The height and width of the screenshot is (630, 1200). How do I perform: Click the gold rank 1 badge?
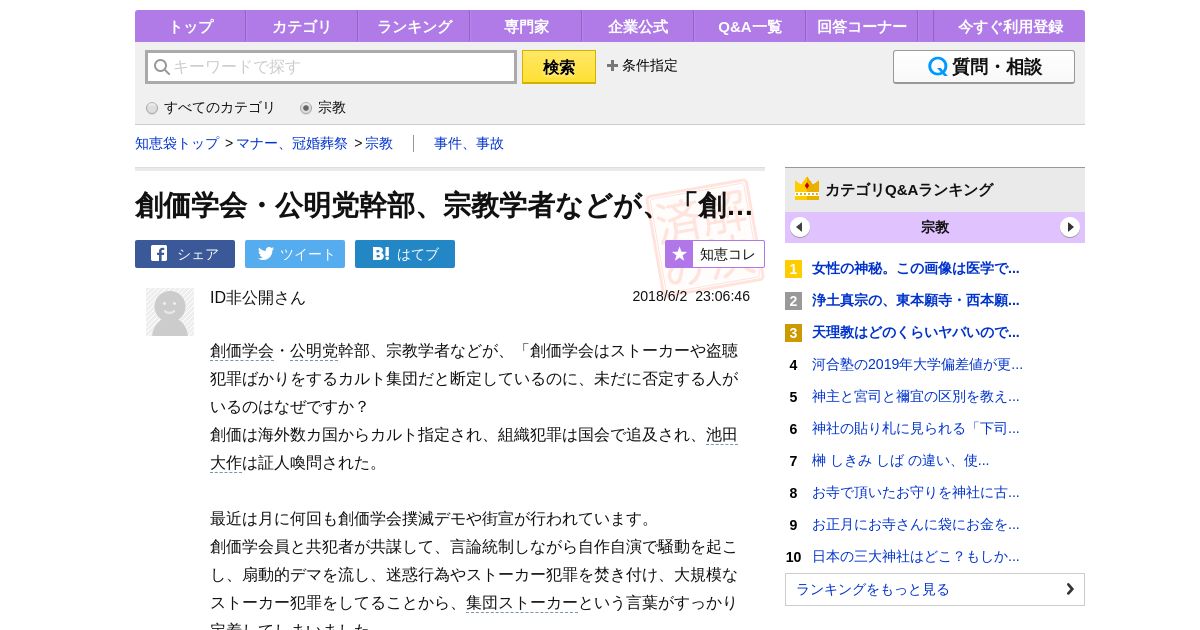[x=793, y=269]
